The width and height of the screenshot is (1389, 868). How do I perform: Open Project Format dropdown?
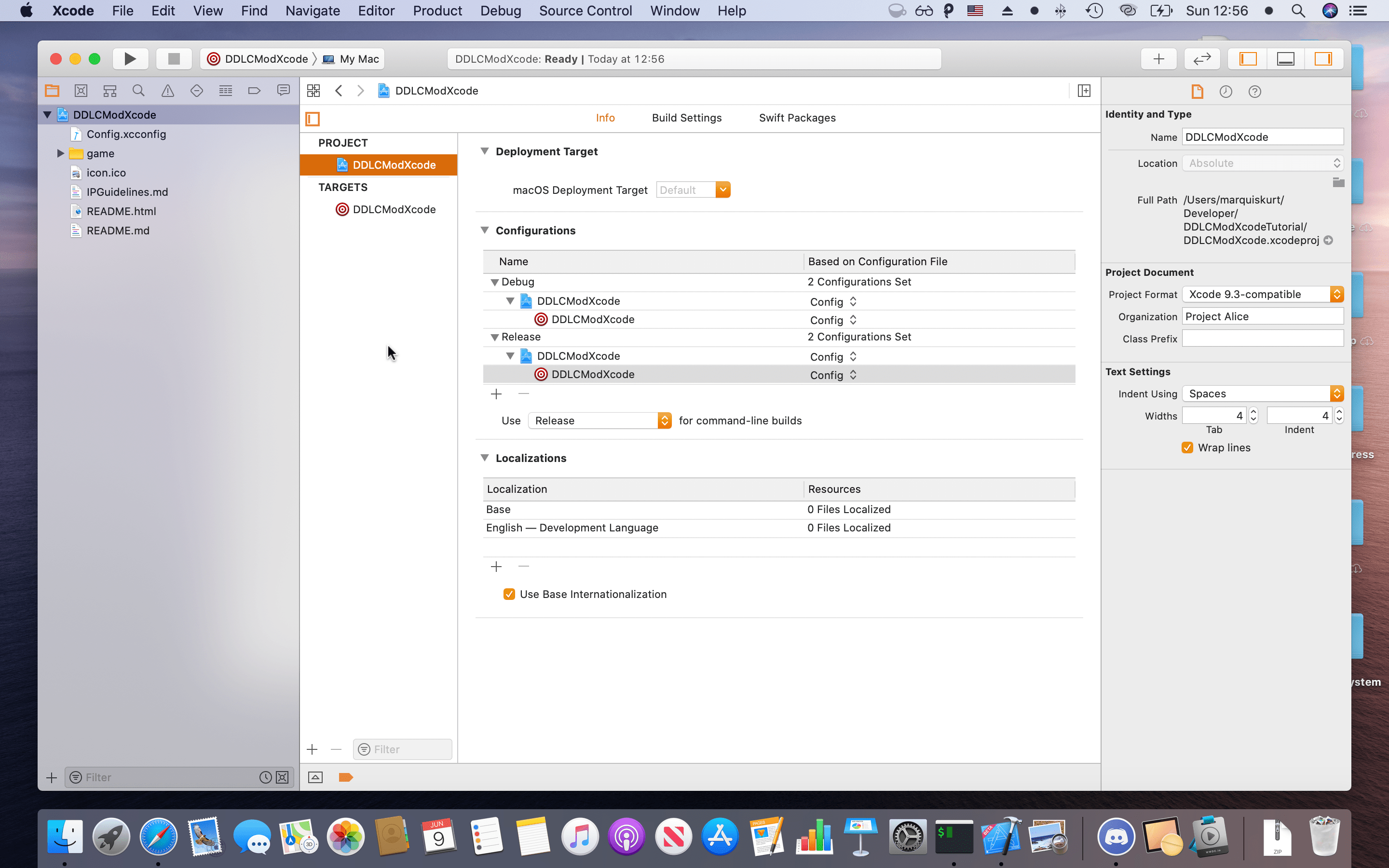pyautogui.click(x=1263, y=295)
